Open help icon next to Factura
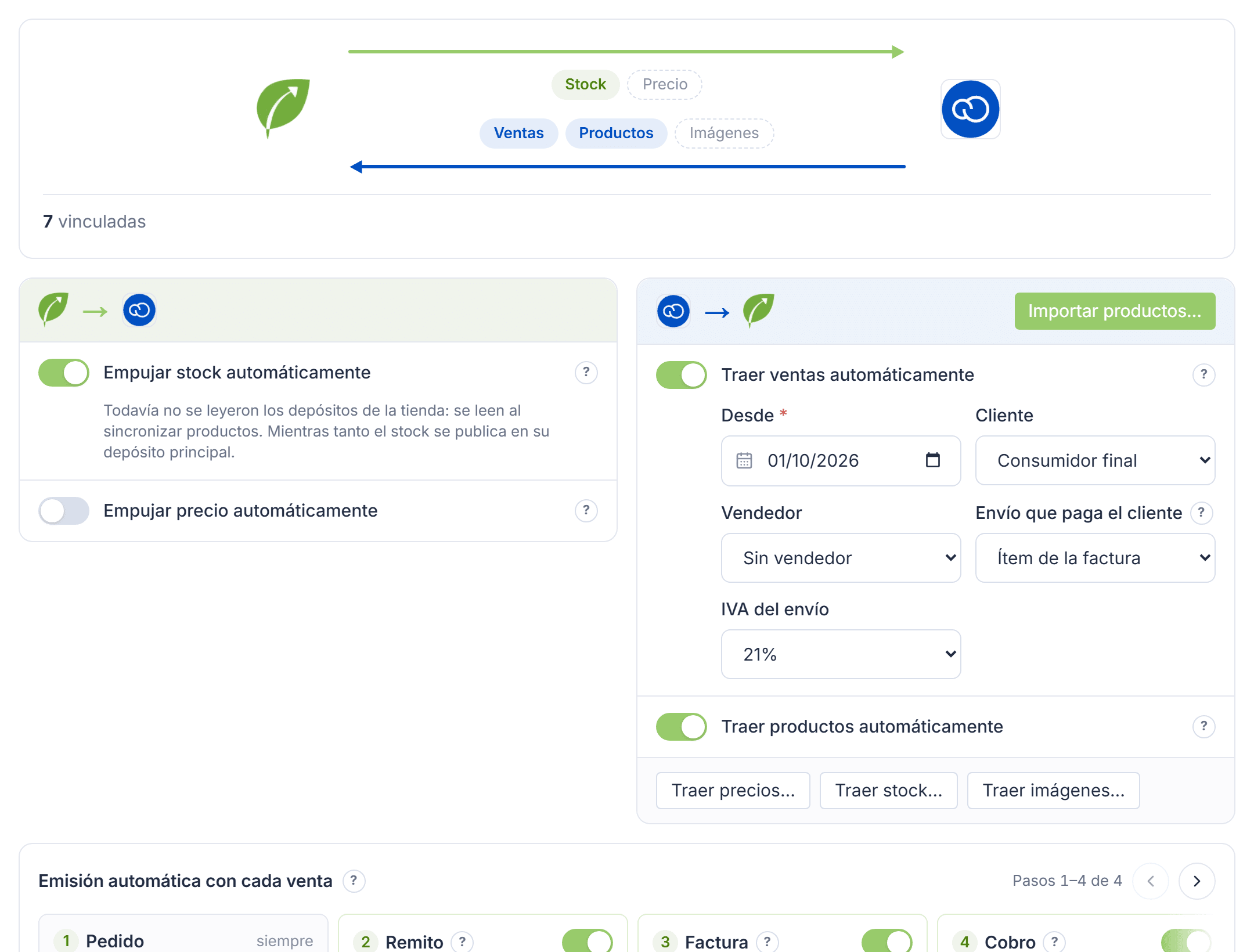This screenshot has height=952, width=1254. pos(767,941)
